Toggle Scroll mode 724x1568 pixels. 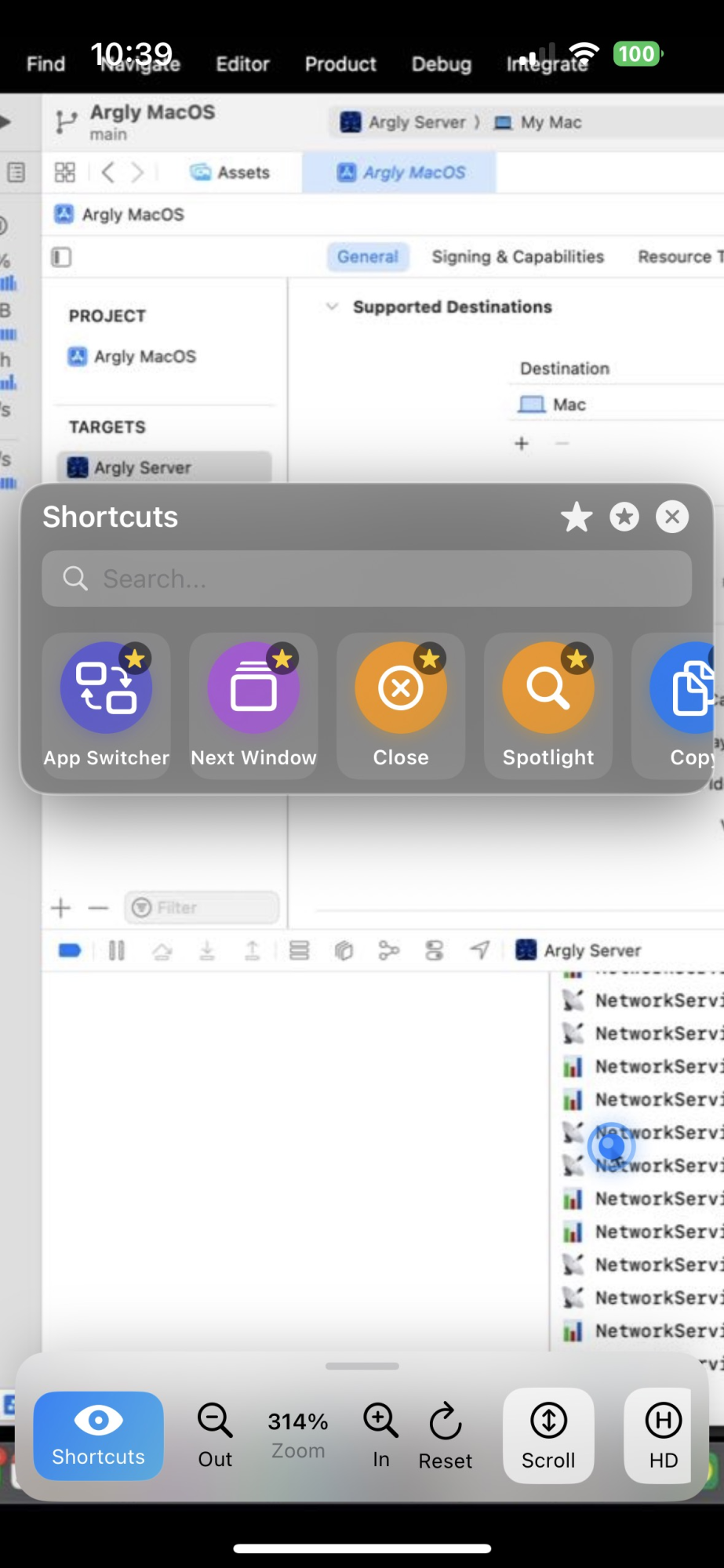coord(548,1436)
